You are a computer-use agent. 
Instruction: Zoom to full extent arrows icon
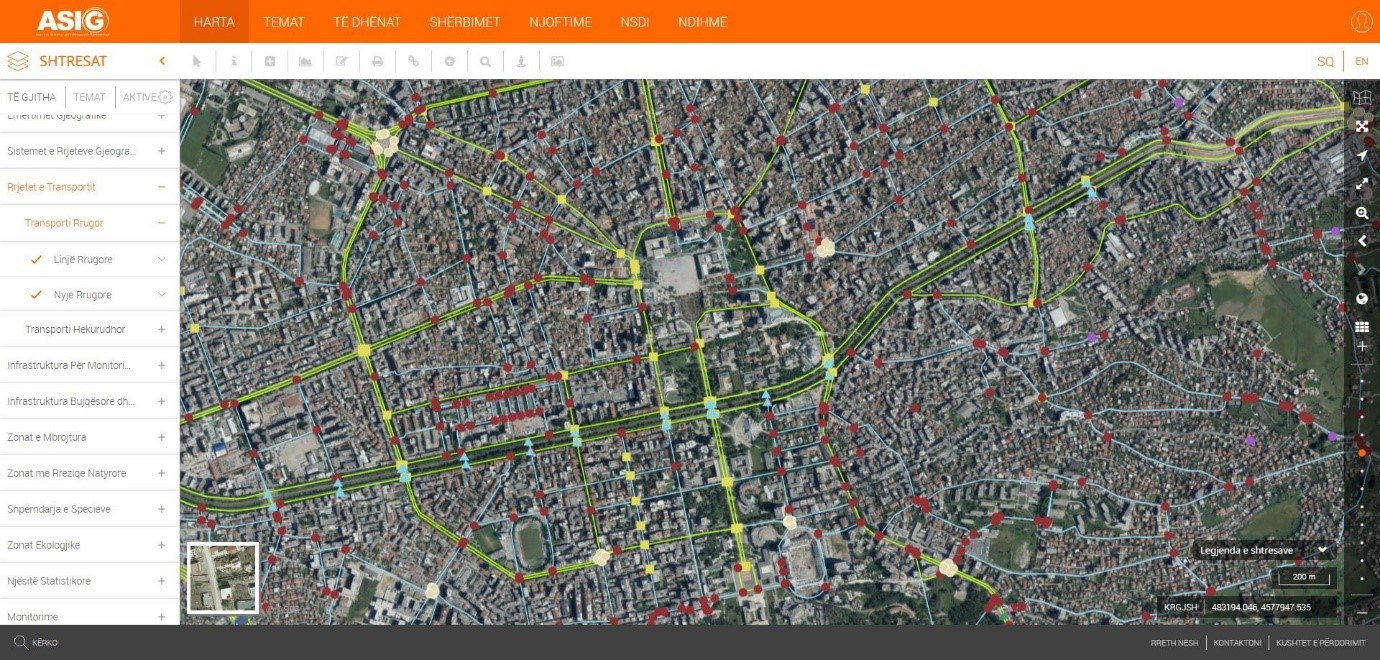(x=1361, y=126)
